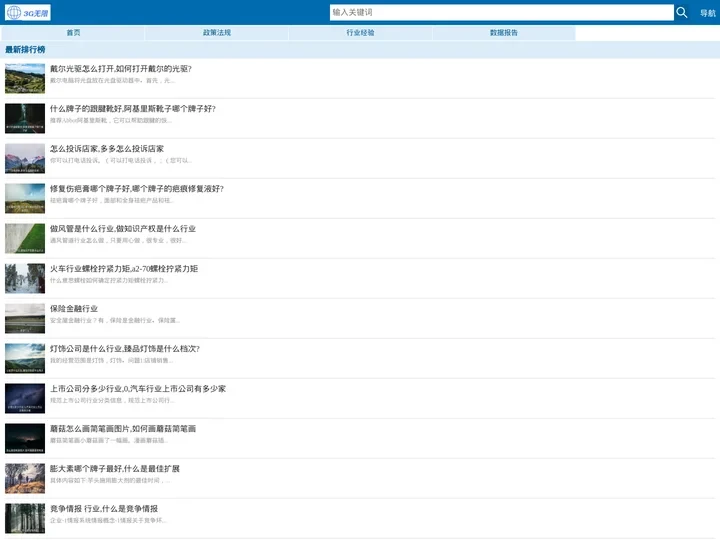Click thumbnail beside 保险金融行业
Screen dimensions: 720x540
(x=25, y=318)
